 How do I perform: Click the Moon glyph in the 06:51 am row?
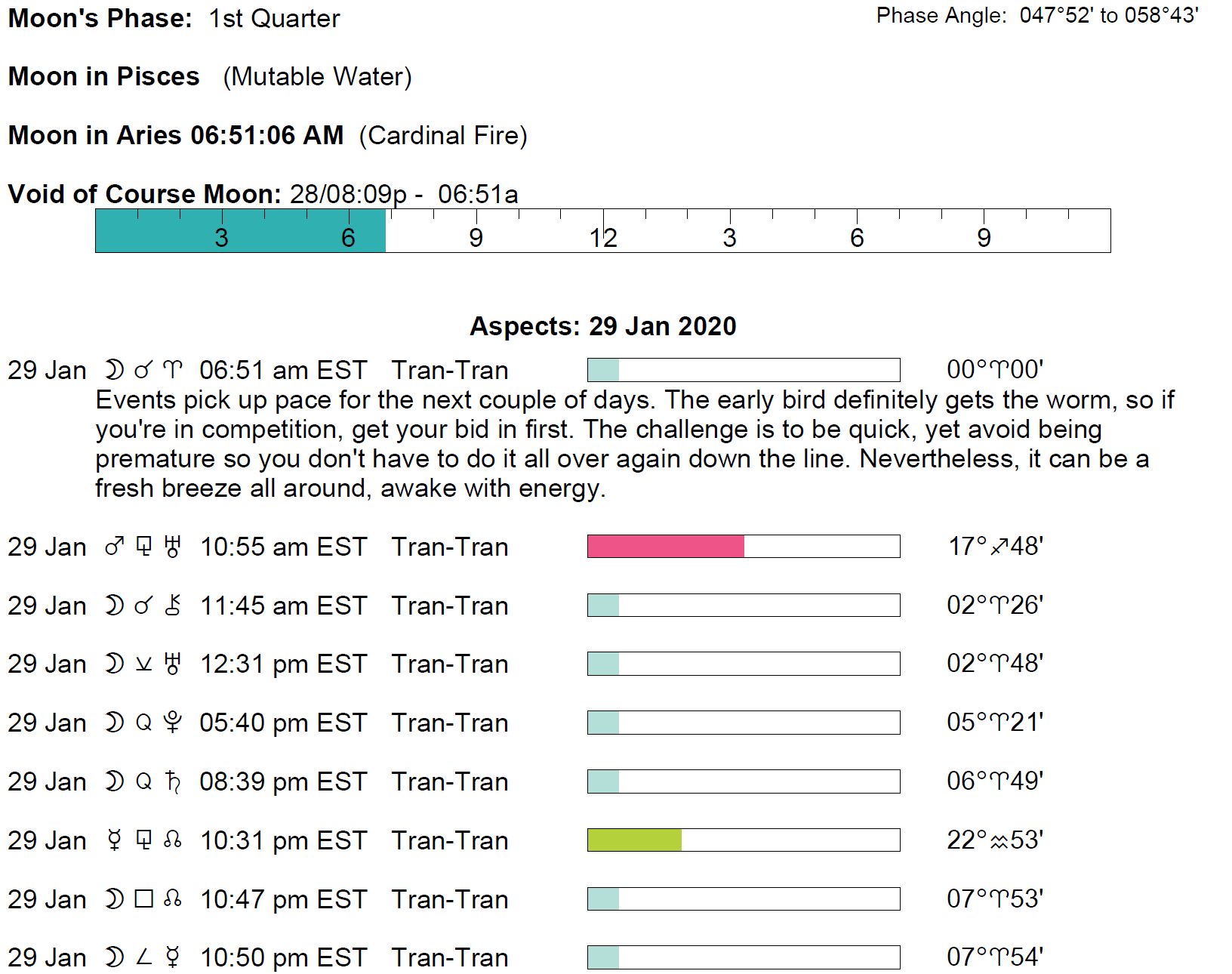coord(114,370)
